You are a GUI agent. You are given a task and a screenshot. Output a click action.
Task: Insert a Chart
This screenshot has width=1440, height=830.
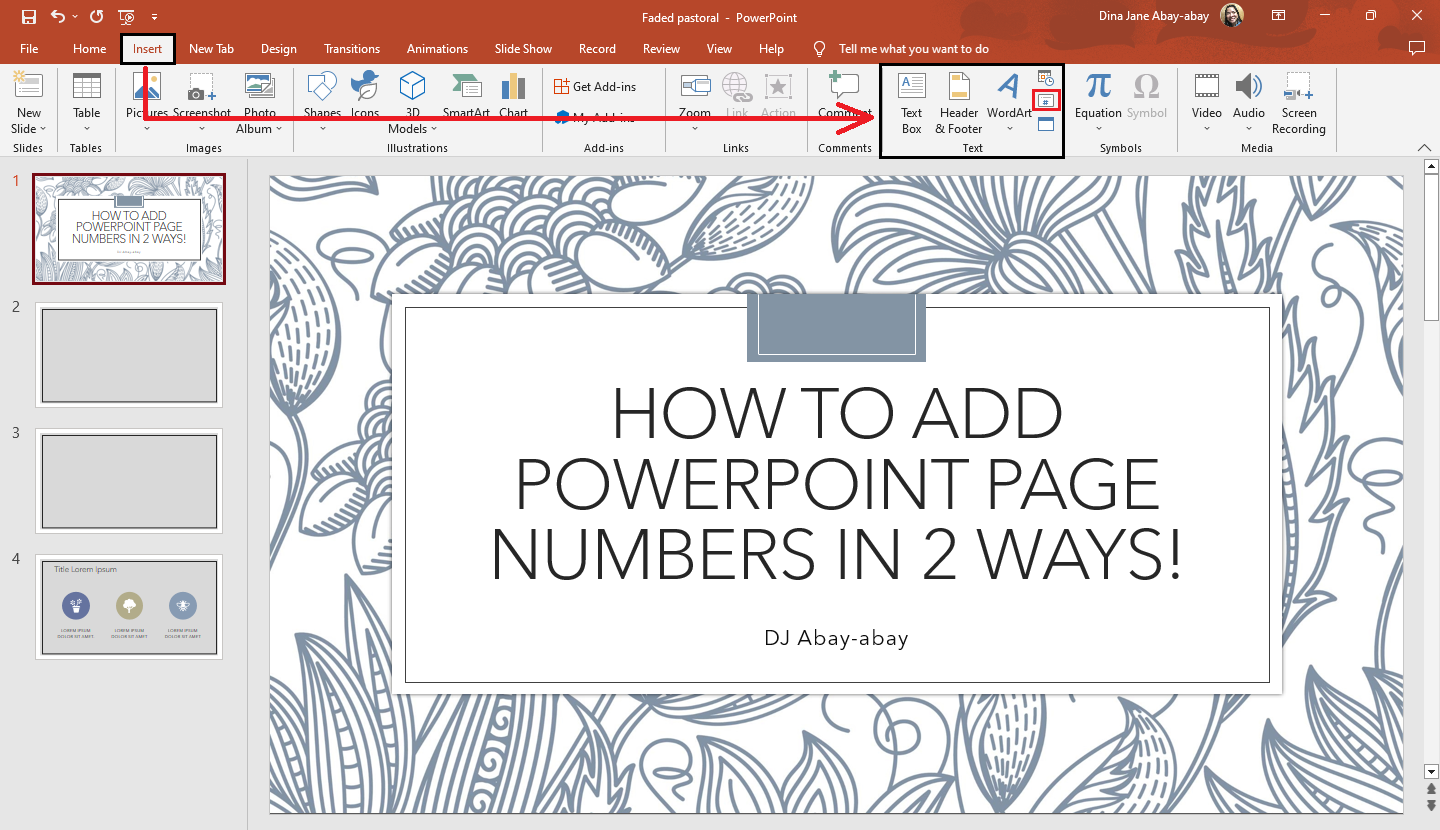coord(513,97)
